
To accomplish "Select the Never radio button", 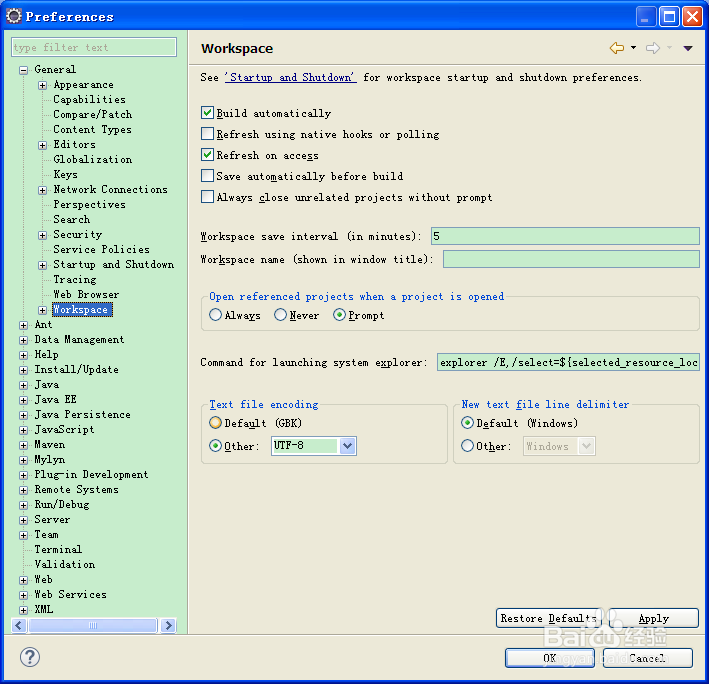I will coord(280,315).
